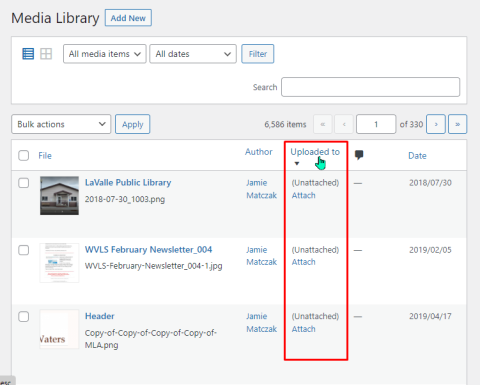480x385 pixels.
Task: Switch to list view
Action: [28, 54]
